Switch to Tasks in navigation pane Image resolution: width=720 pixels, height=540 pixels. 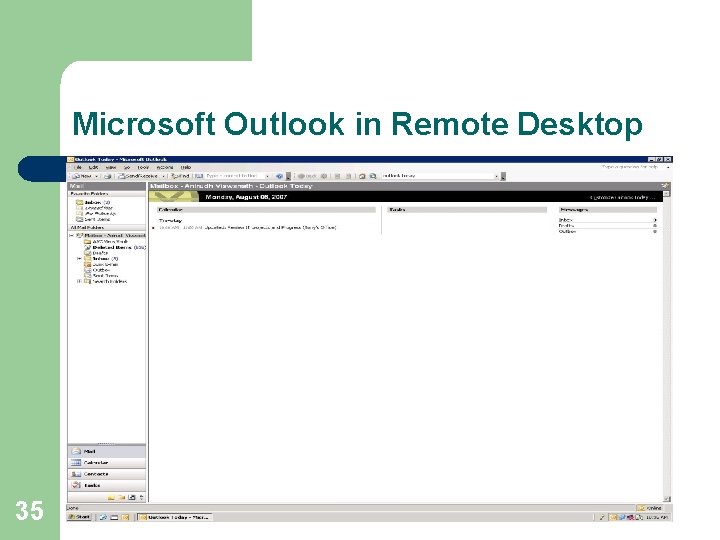pos(107,485)
